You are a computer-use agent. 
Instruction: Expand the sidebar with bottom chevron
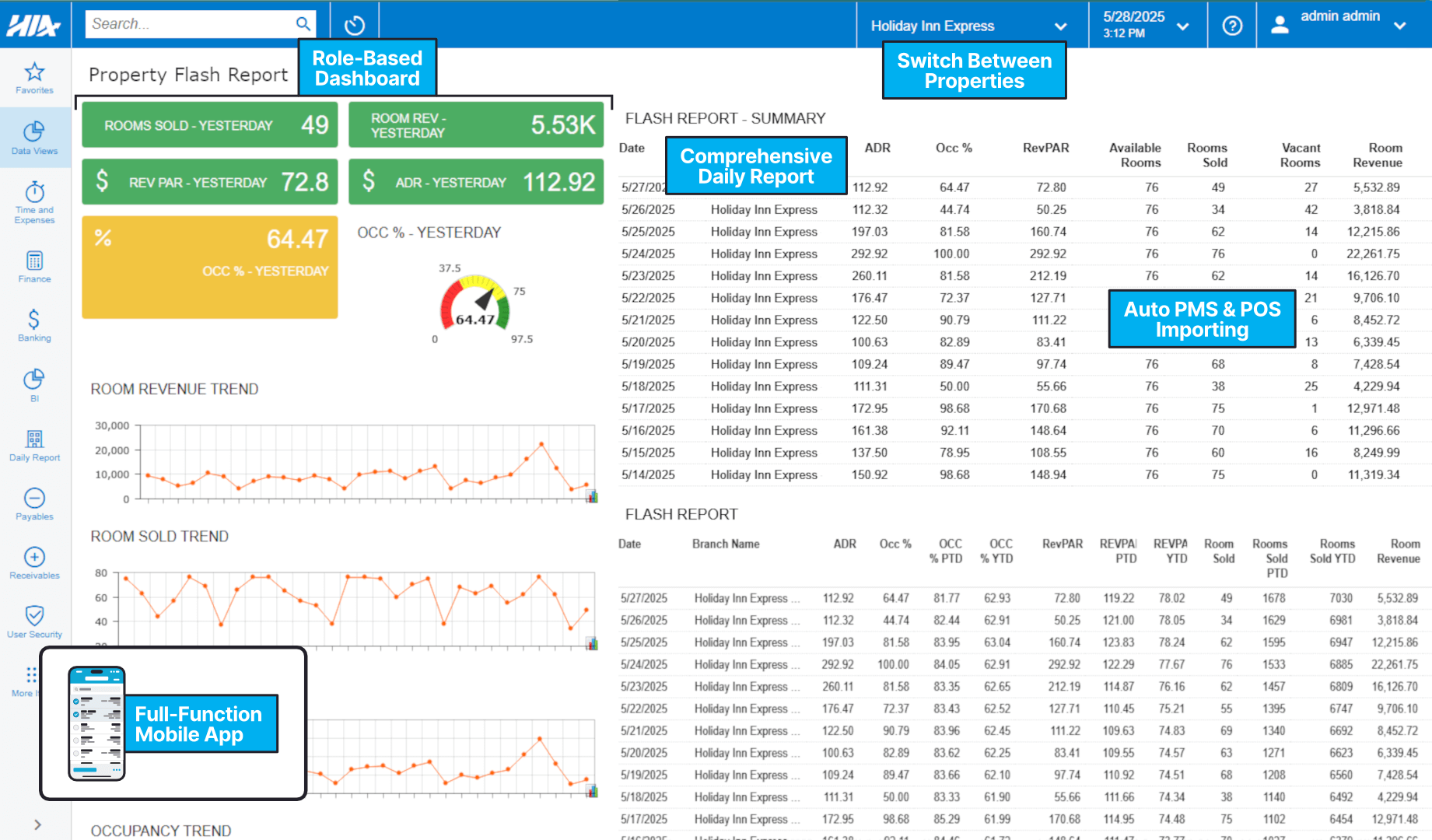(37, 824)
